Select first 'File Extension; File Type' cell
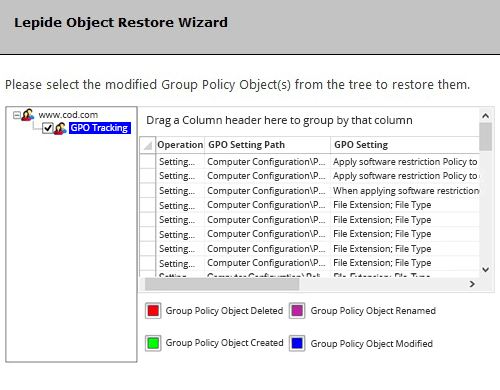 click(x=405, y=205)
